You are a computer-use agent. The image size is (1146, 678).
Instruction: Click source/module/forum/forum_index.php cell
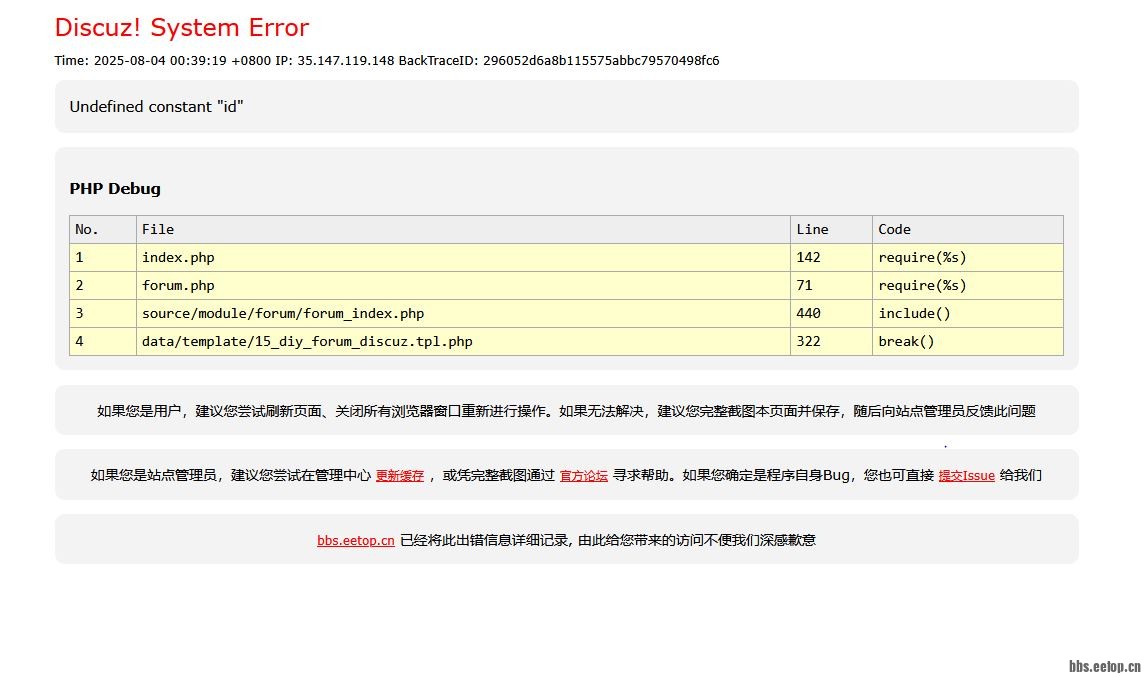click(x=463, y=313)
